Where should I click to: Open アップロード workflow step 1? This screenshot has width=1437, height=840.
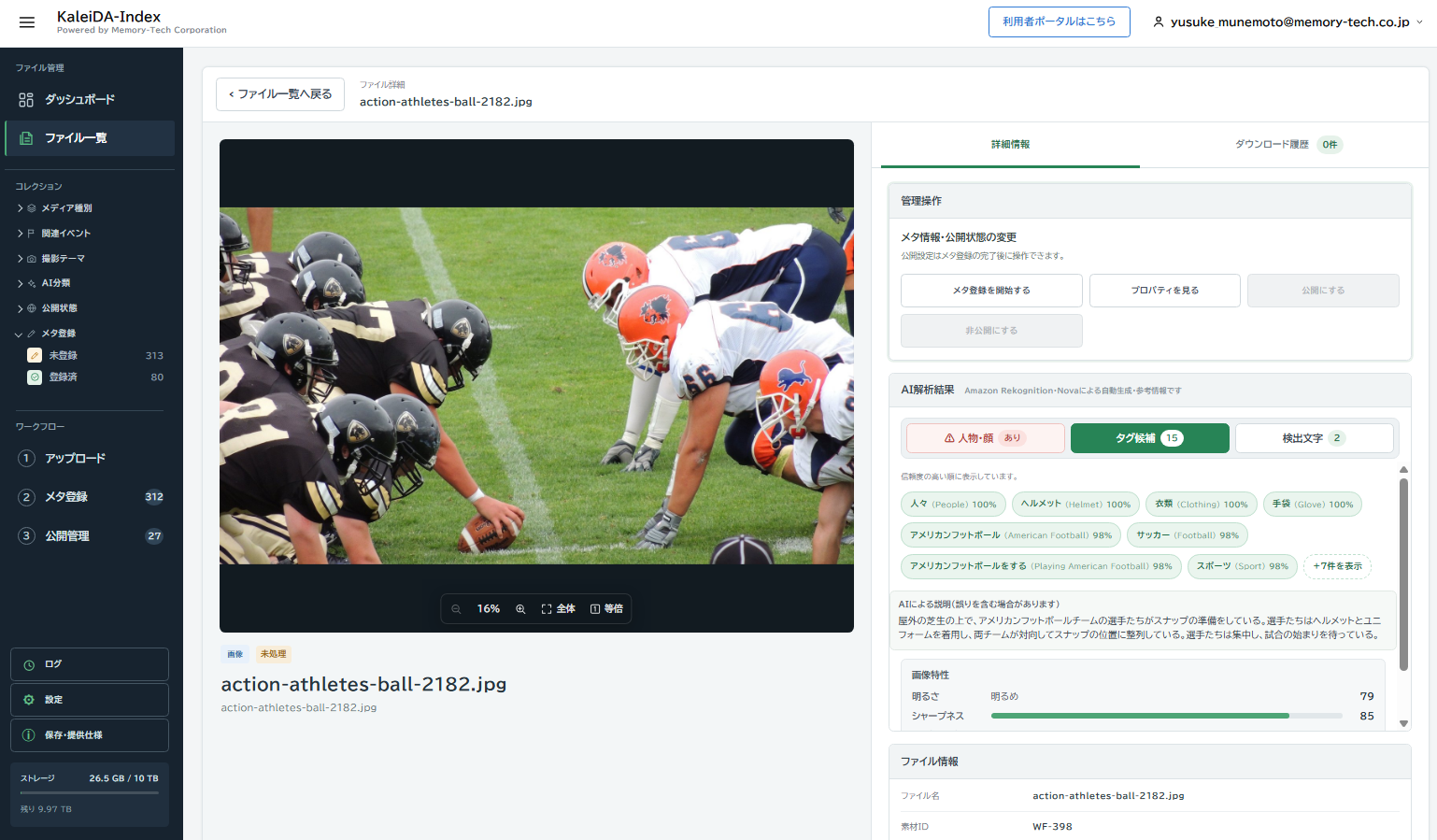point(90,459)
